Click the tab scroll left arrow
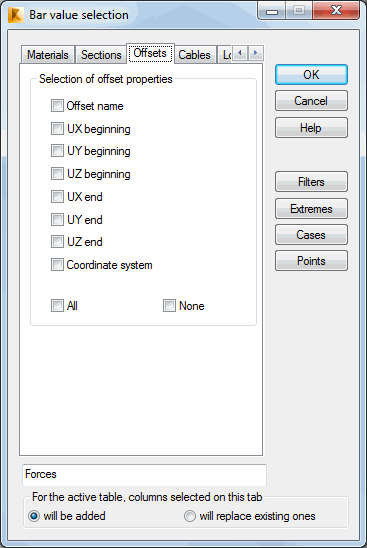The image size is (367, 548). tap(240, 53)
